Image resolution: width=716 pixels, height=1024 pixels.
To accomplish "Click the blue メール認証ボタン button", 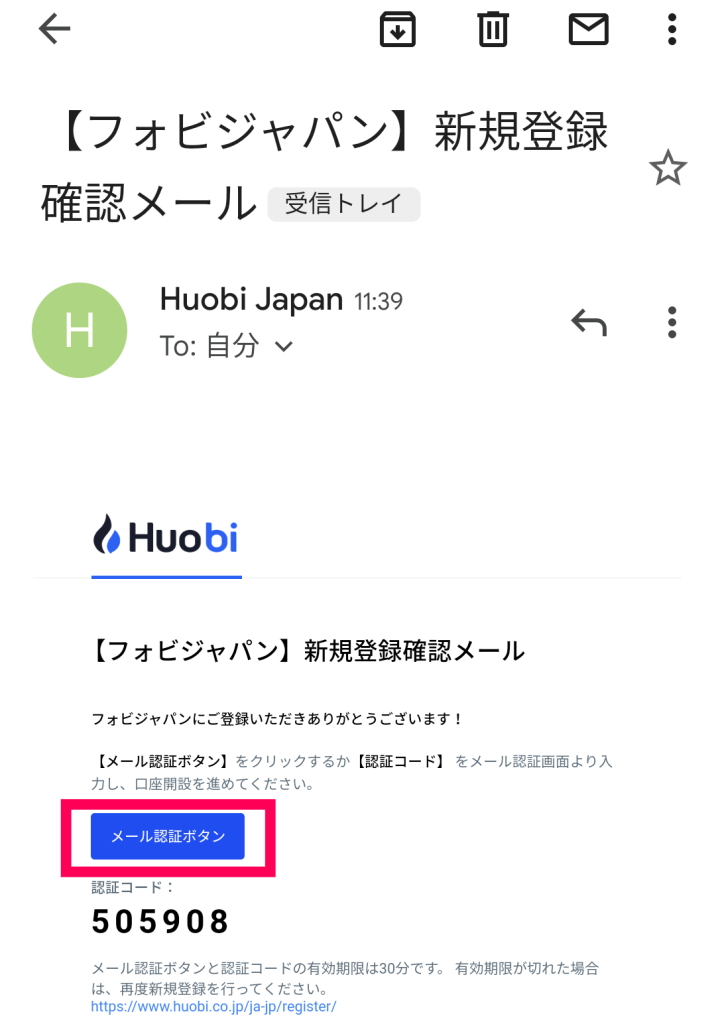I will click(x=167, y=836).
